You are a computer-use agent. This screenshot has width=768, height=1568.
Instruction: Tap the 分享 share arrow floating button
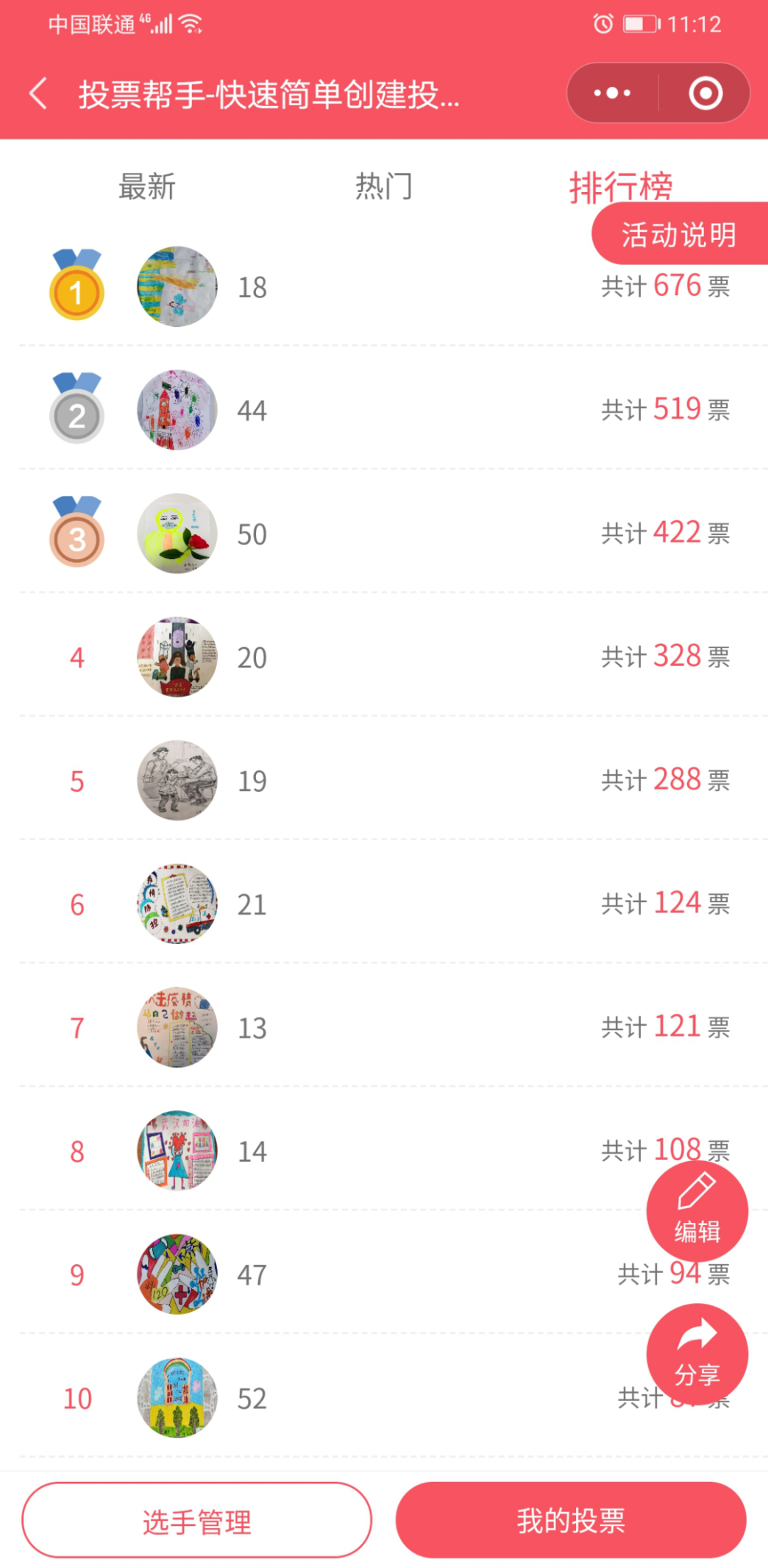coord(697,1354)
